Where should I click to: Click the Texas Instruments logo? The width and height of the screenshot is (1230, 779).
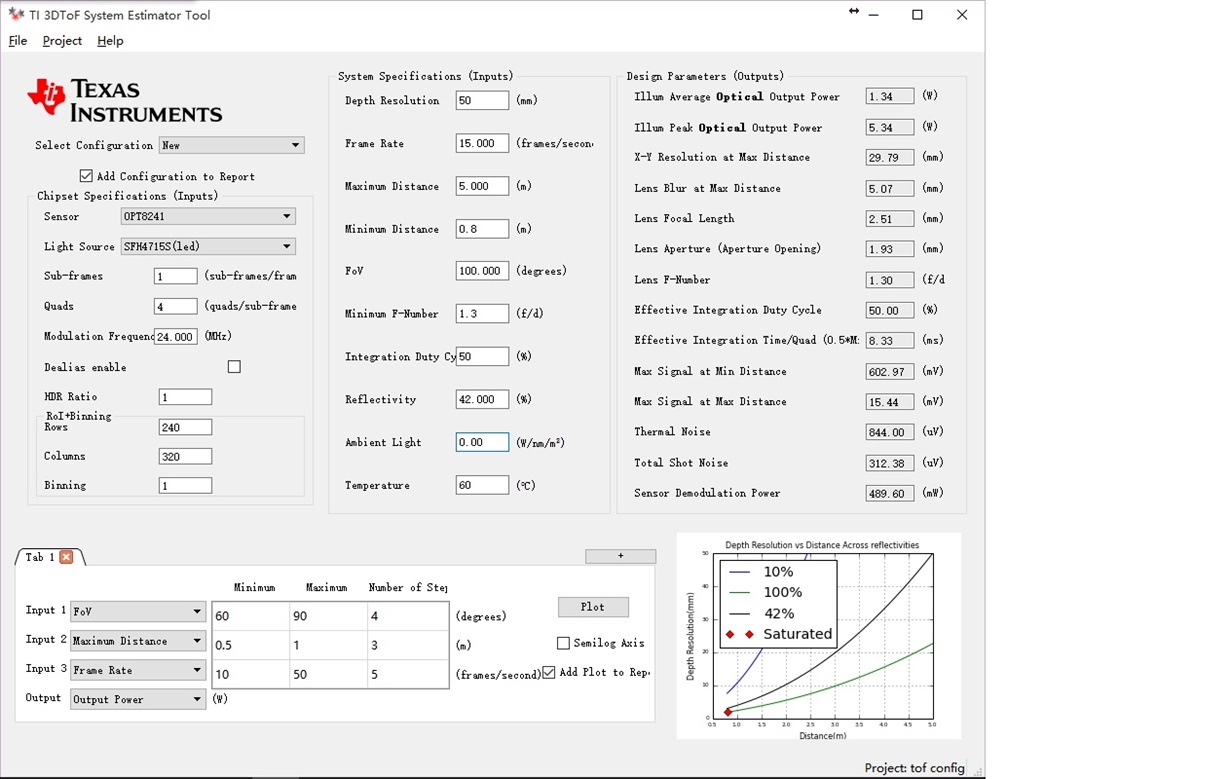[125, 101]
